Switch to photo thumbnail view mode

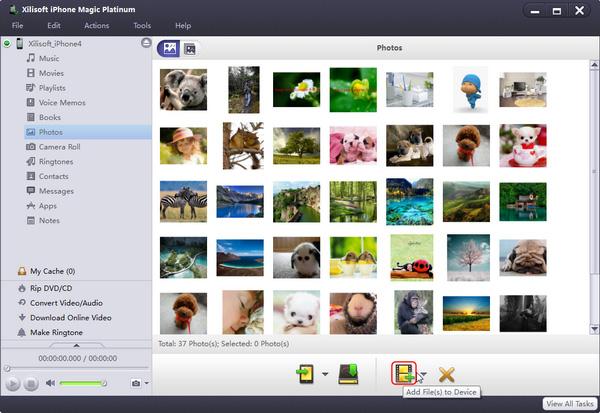tap(169, 48)
